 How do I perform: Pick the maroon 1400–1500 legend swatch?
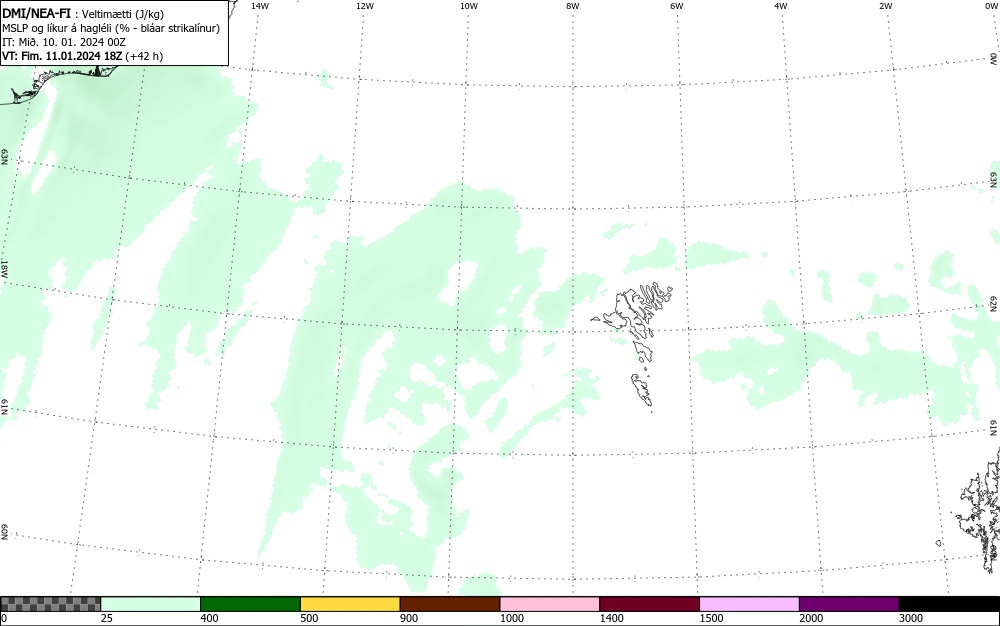pos(649,604)
